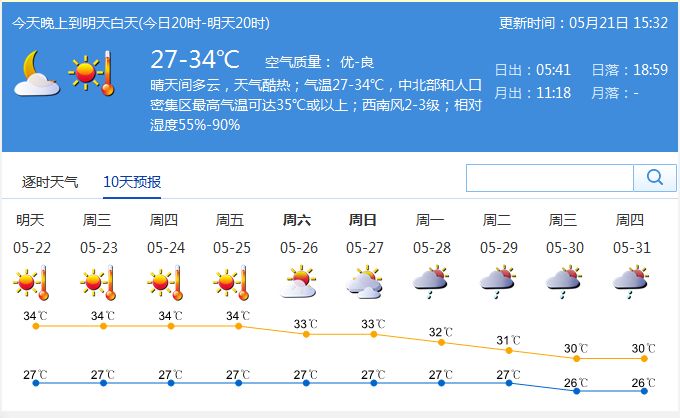Click the 05-27 cloudy weather icon
Screen dimensions: 680x418
(365, 282)
